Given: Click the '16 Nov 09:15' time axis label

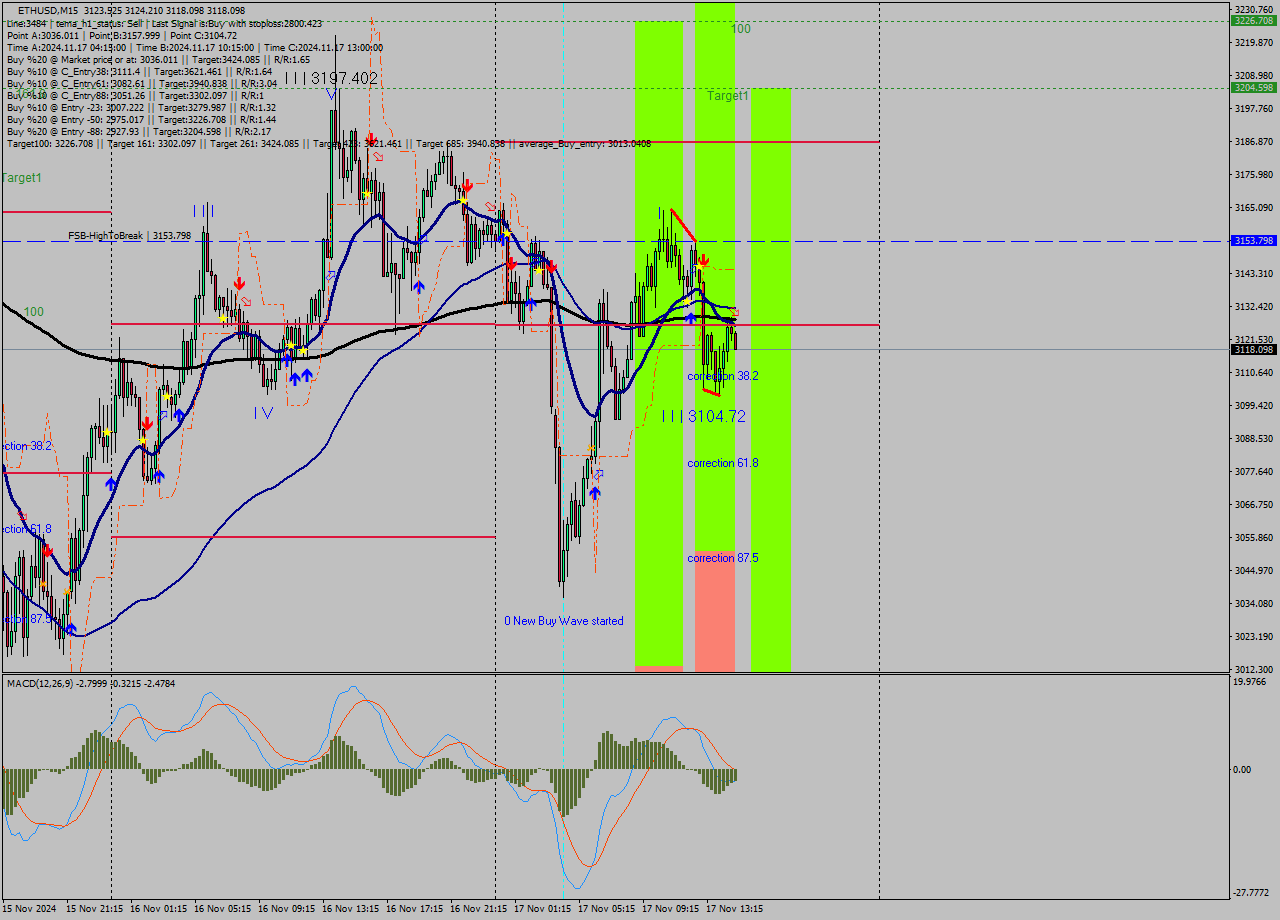Looking at the screenshot, I should 287,909.
